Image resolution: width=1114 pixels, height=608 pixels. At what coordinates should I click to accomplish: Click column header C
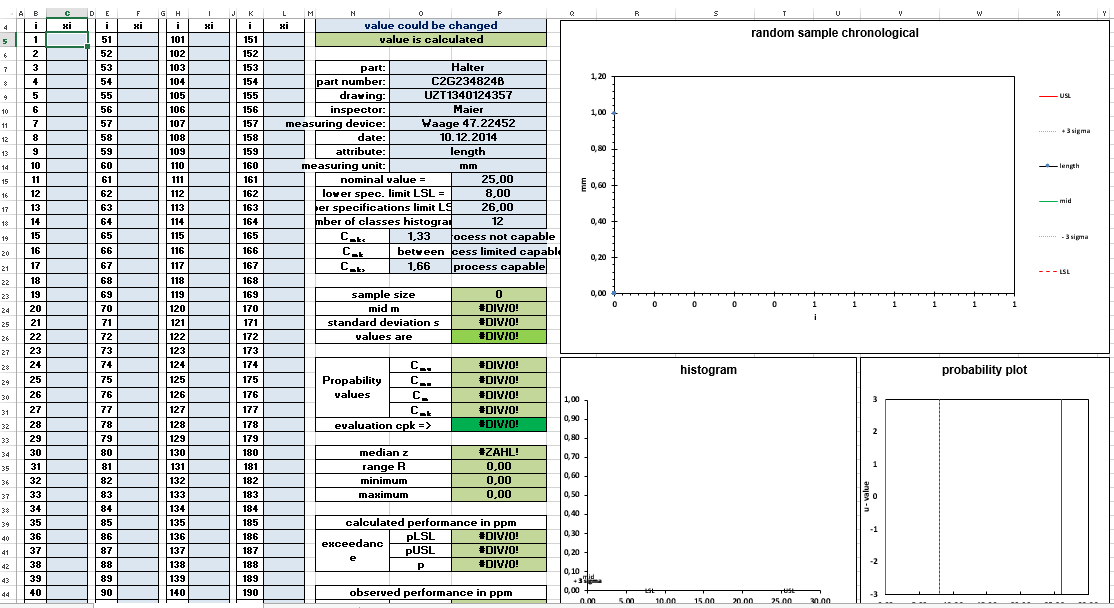click(x=67, y=13)
